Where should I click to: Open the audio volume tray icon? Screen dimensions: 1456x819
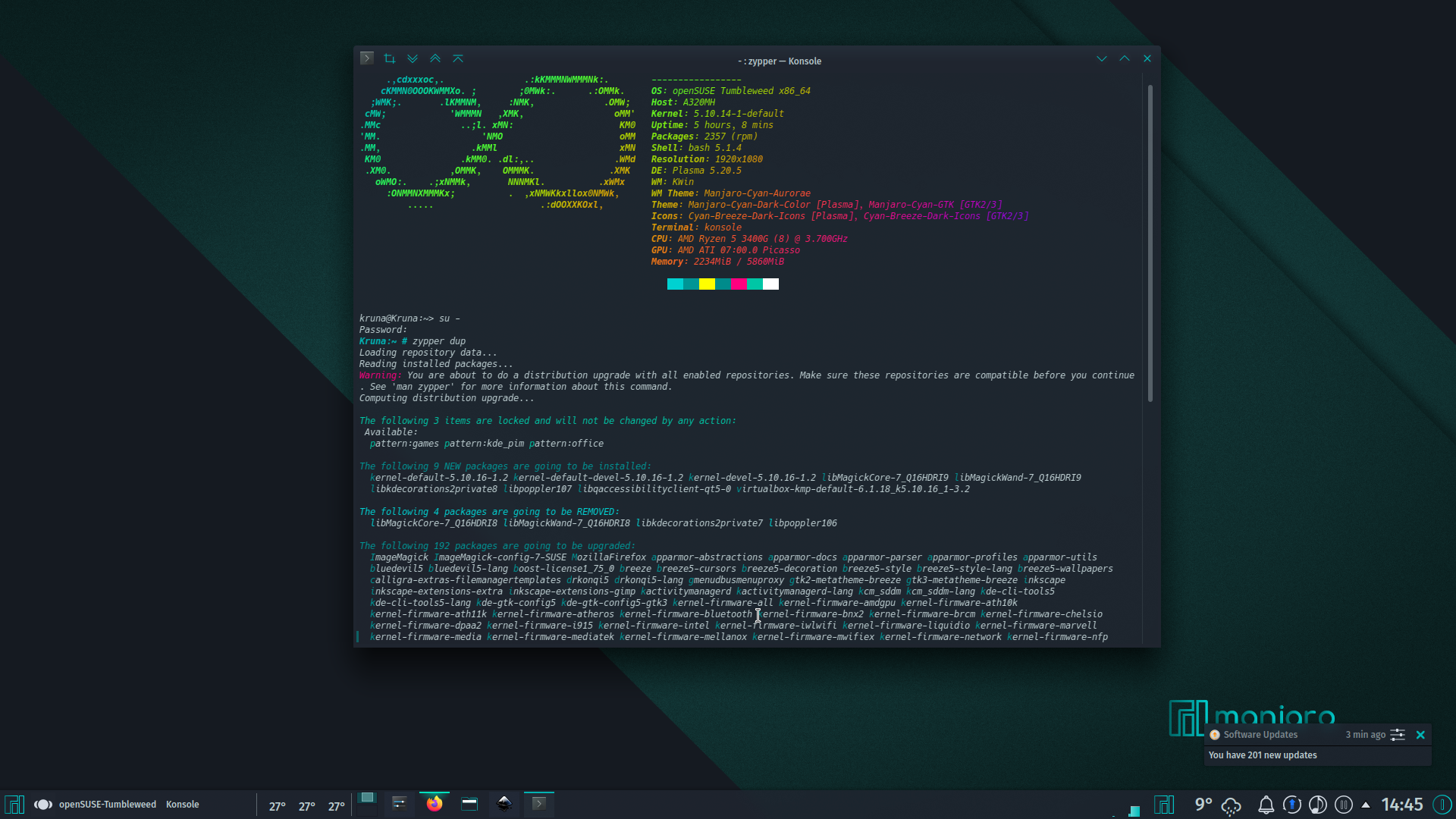1318,805
